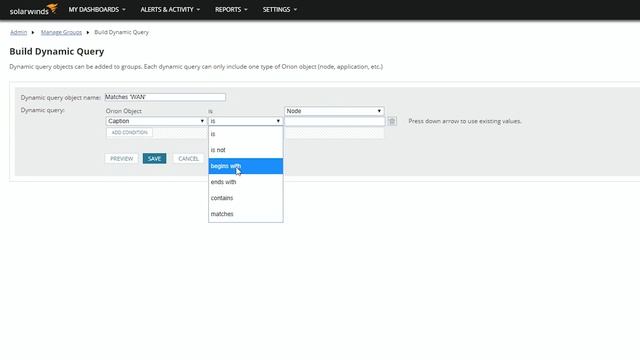The width and height of the screenshot is (640, 360).
Task: Choose the 'is' option in list
Action: tap(245, 134)
